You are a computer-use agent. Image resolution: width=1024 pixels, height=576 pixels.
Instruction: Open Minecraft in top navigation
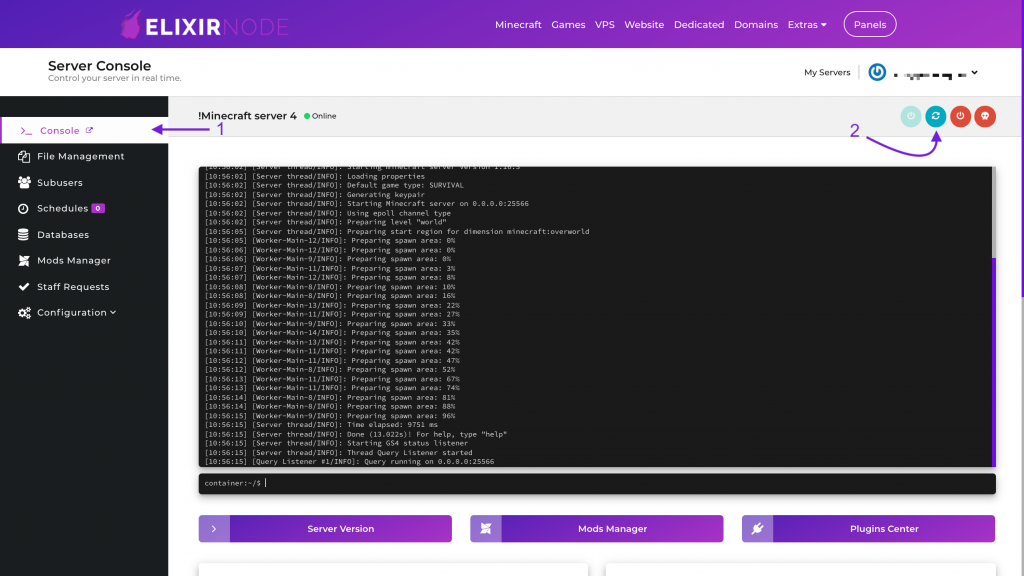518,25
